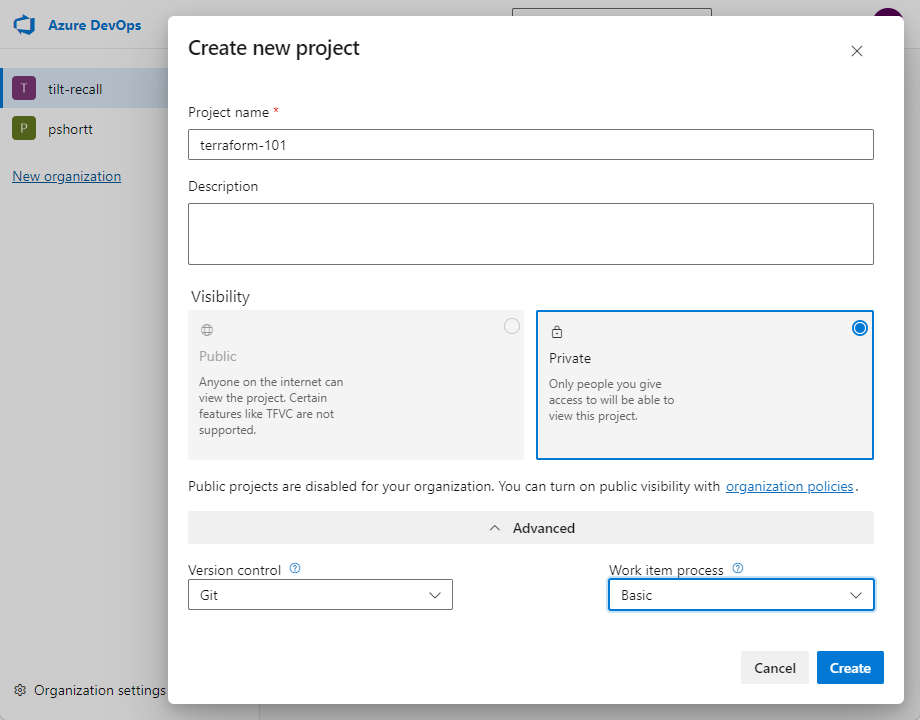This screenshot has height=720, width=920.
Task: Collapse the Advanced section
Action: click(530, 528)
